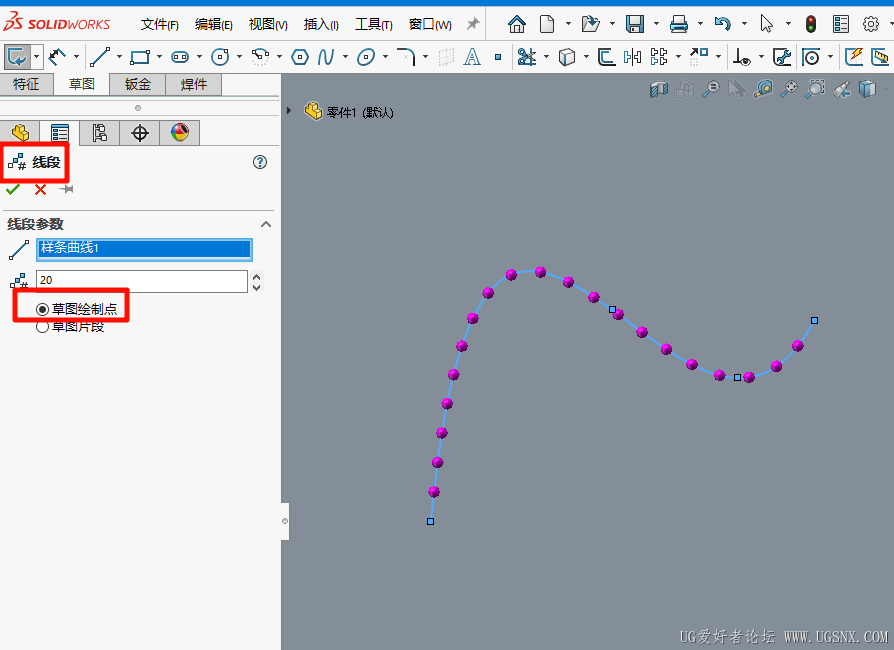This screenshot has height=650, width=894.
Task: Decrease the point count with down arrow
Action: point(257,287)
